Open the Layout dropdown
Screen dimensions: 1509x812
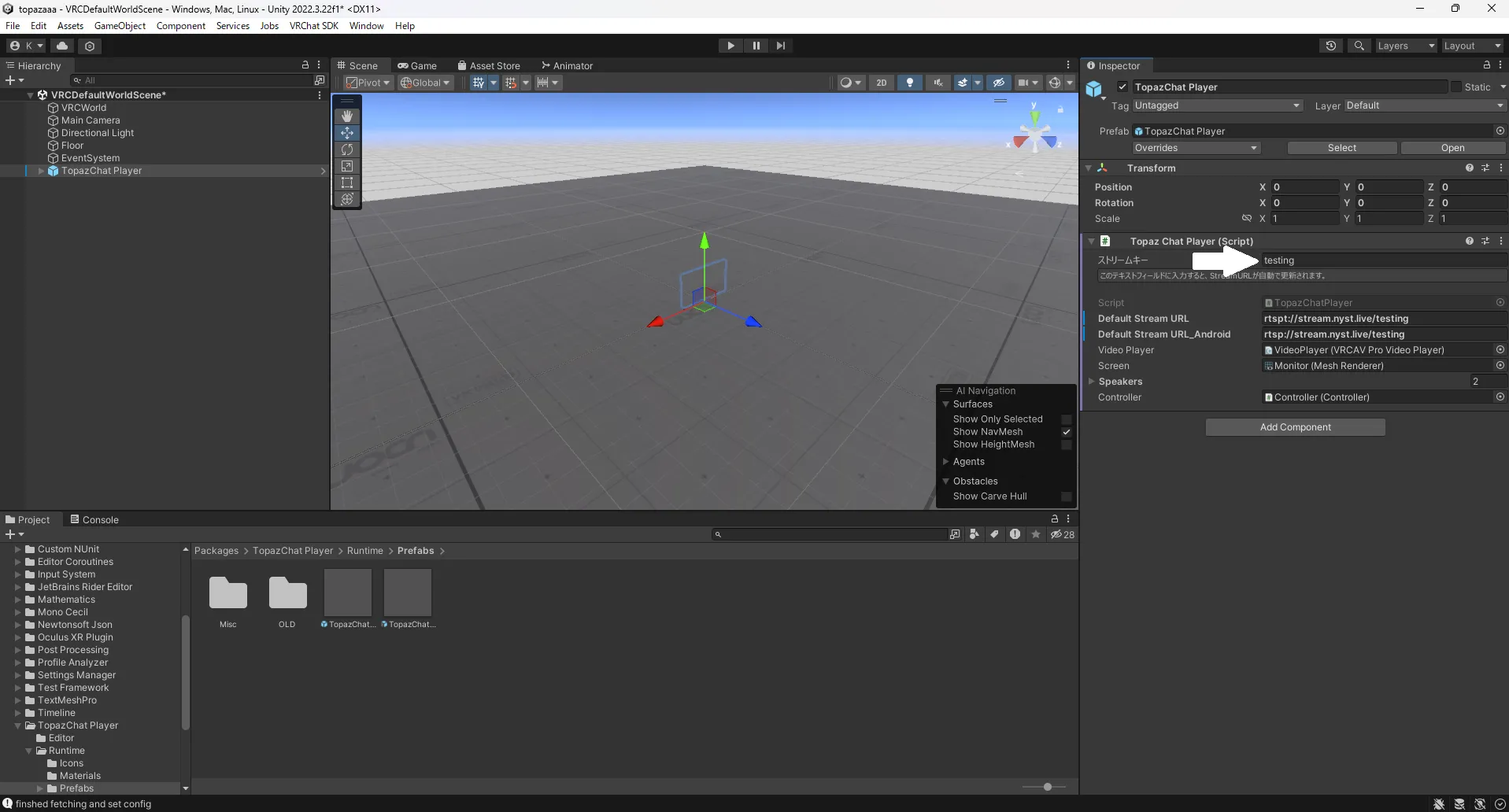click(x=1472, y=46)
